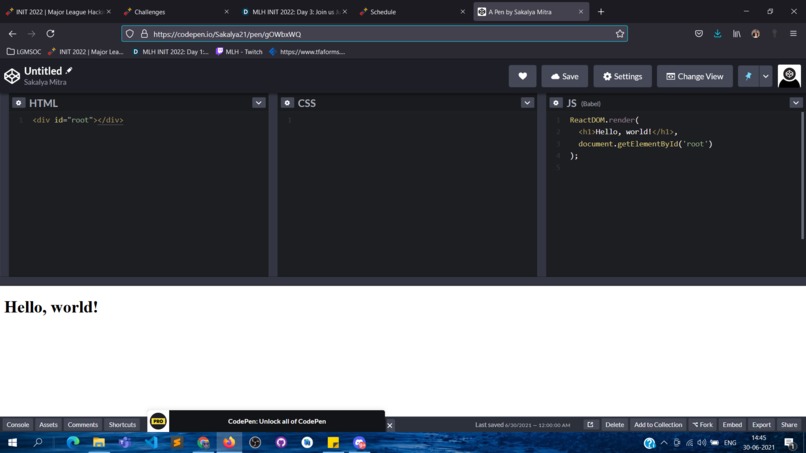Go back in browser history
The image size is (806, 453).
(x=12, y=33)
